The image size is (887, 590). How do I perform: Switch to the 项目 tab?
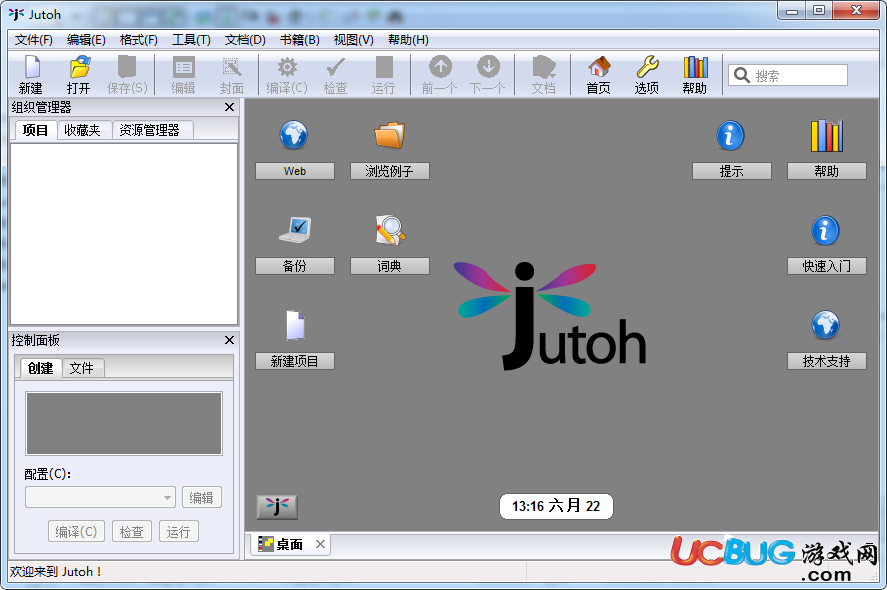(x=35, y=130)
